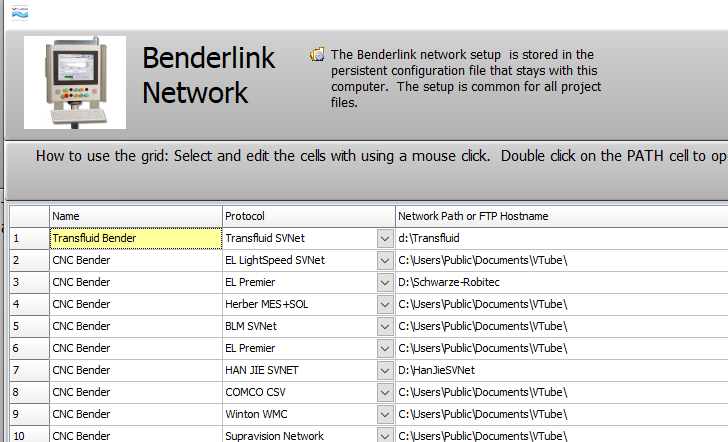
Task: Select the row 3 number header
Action: pyautogui.click(x=30, y=282)
